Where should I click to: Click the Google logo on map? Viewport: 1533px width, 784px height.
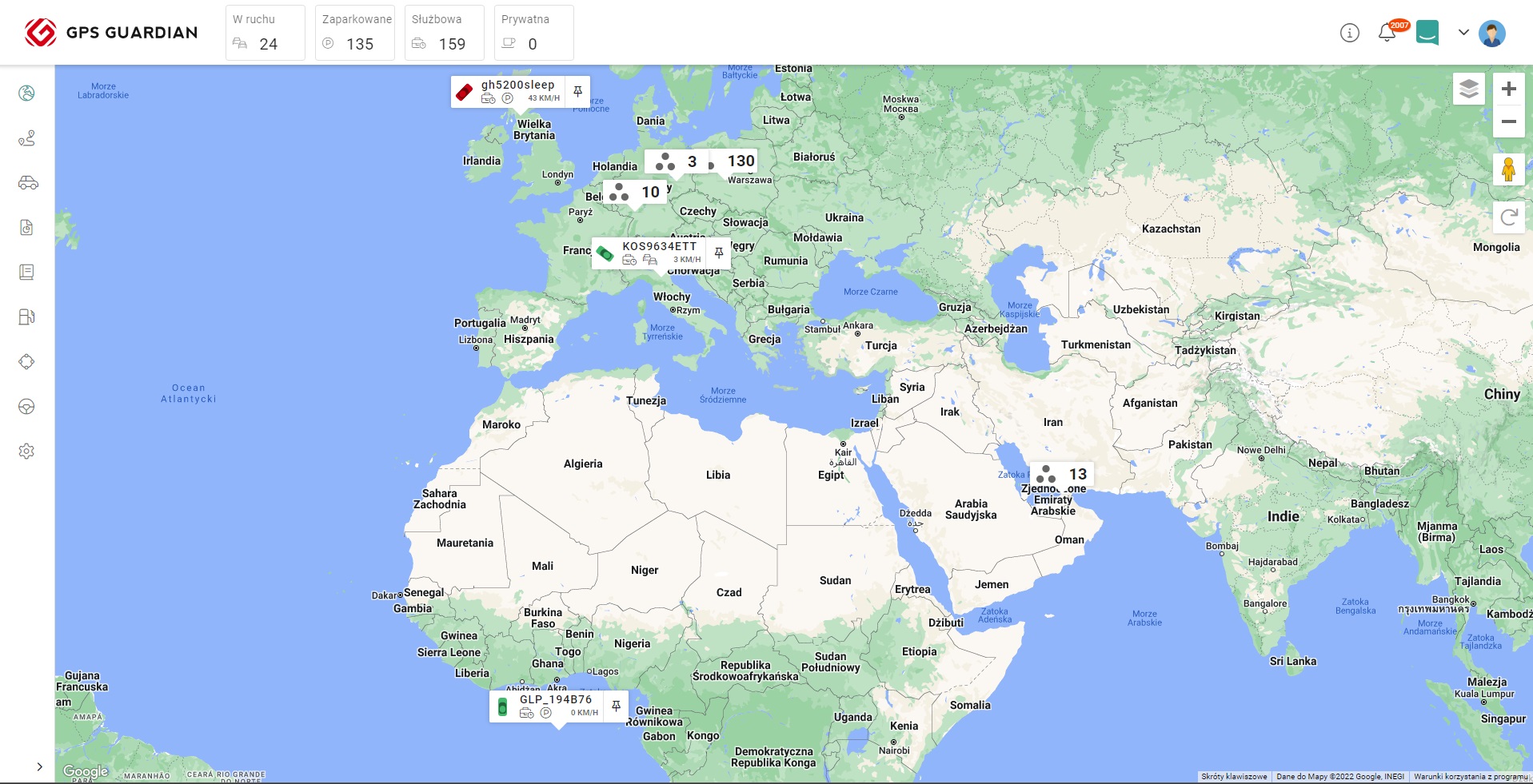(x=86, y=771)
